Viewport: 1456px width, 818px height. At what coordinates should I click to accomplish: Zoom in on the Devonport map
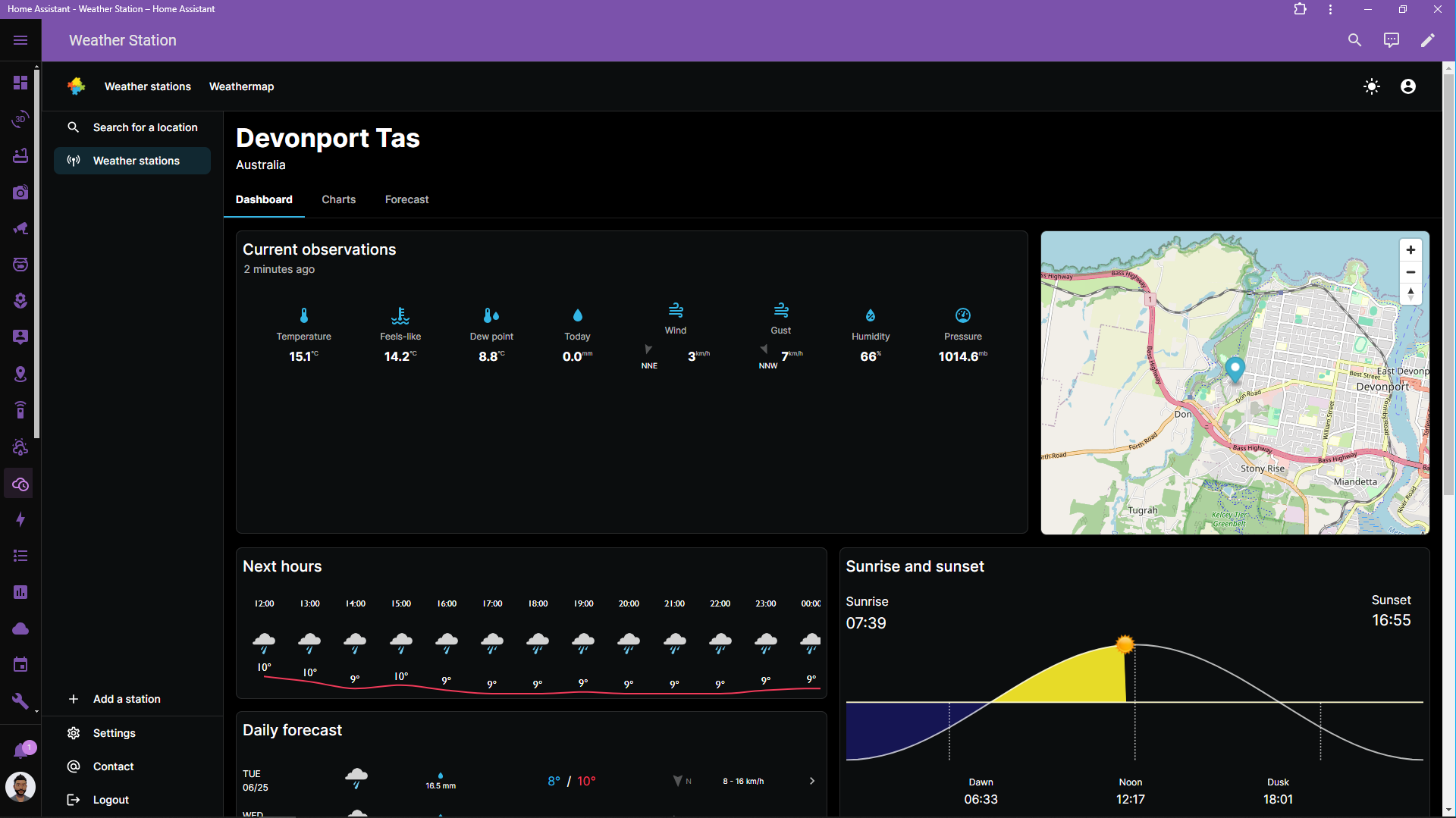pyautogui.click(x=1410, y=249)
